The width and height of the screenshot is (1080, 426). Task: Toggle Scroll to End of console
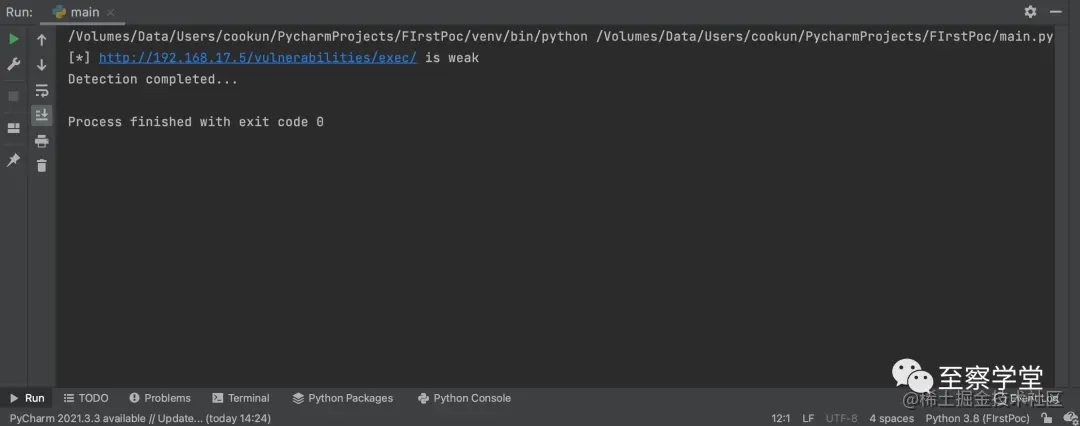[x=42, y=114]
